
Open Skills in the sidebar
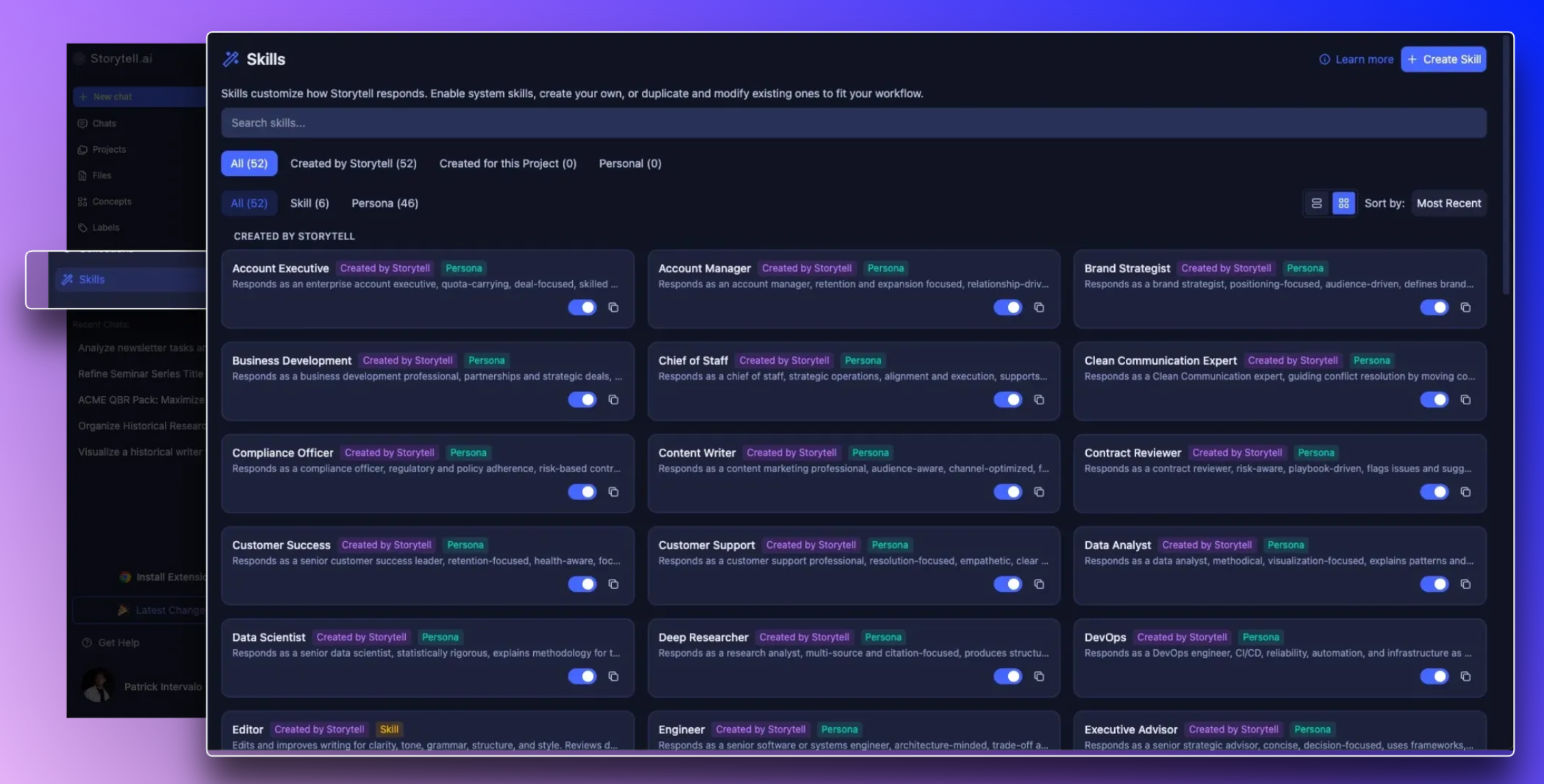(x=92, y=279)
